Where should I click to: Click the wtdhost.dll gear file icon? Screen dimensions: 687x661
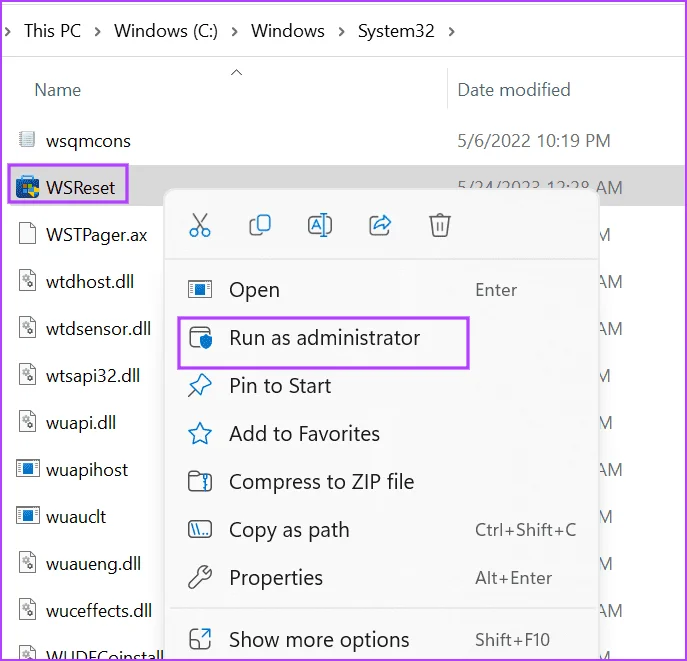point(27,280)
